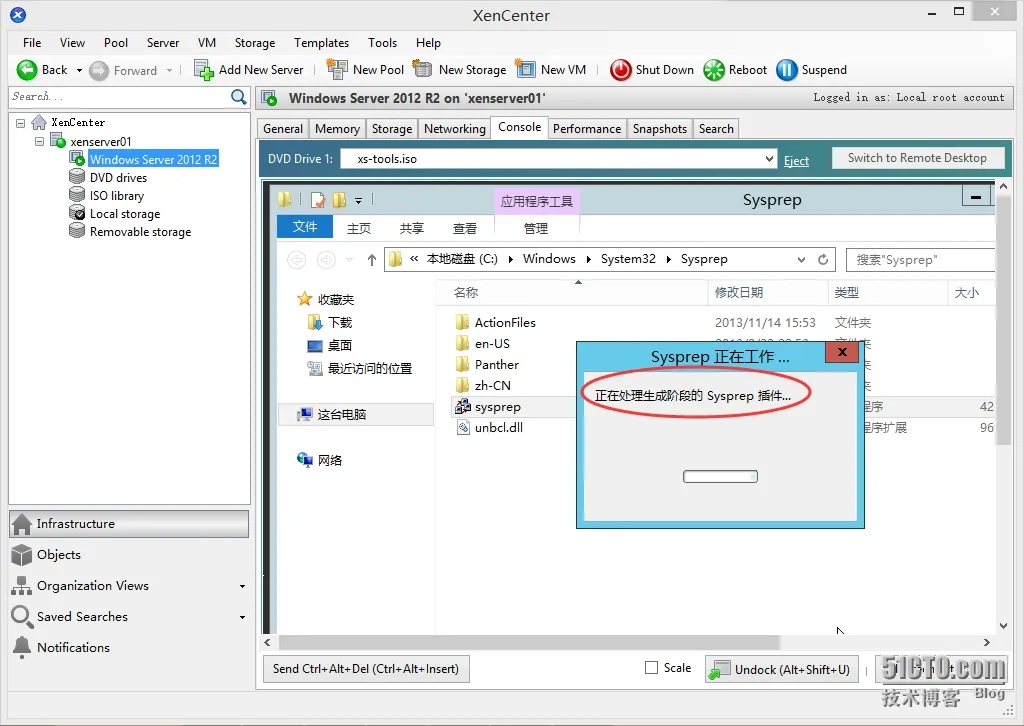Select Removable storage in the tree
The height and width of the screenshot is (726, 1024).
tap(140, 232)
